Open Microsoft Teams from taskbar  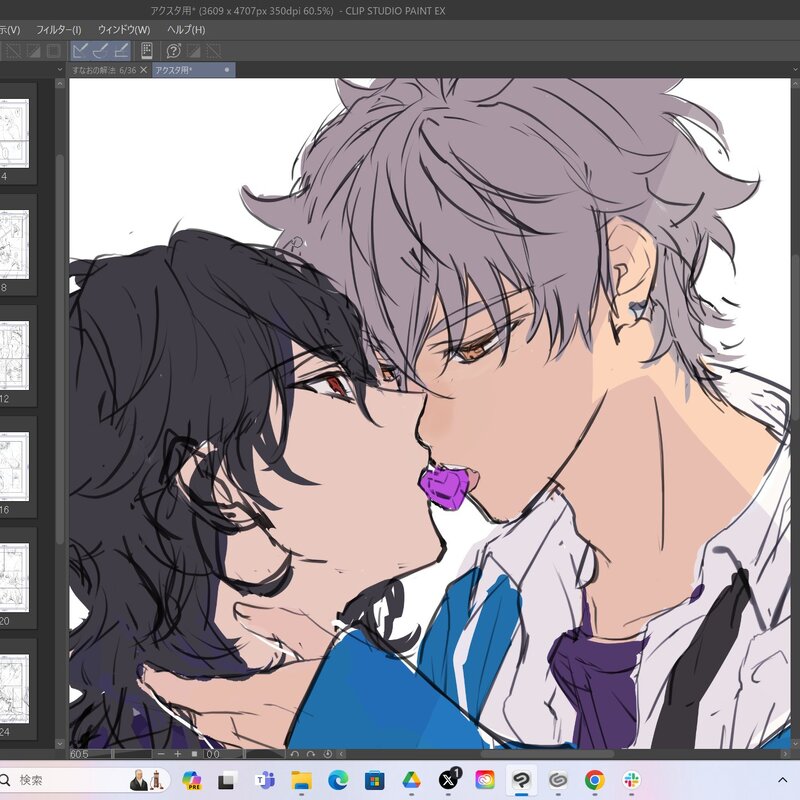(x=265, y=780)
